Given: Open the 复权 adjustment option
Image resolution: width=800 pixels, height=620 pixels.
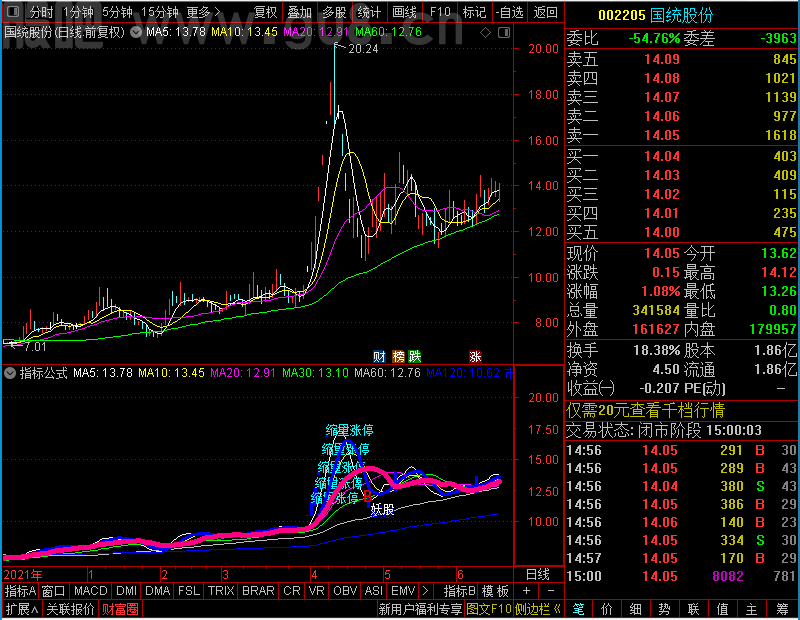Looking at the screenshot, I should coord(266,12).
